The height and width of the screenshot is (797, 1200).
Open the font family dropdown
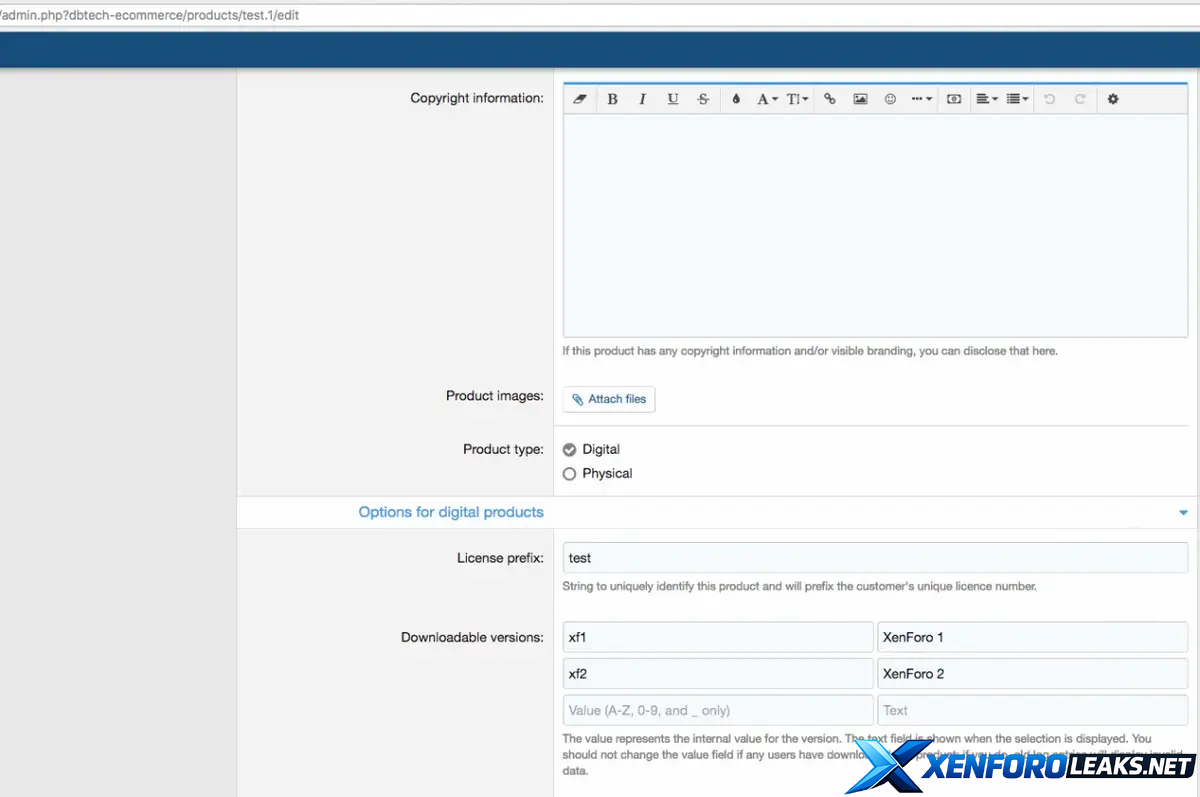[767, 99]
